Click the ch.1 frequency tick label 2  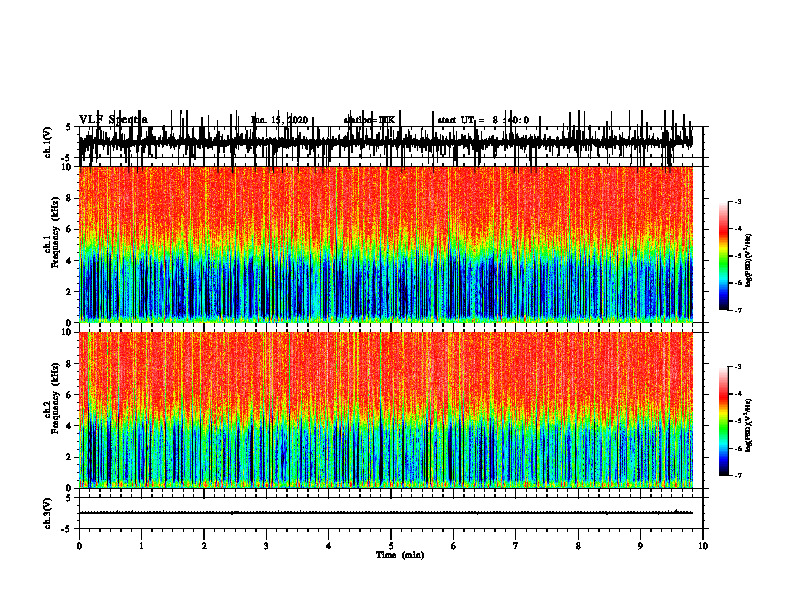pyautogui.click(x=69, y=292)
